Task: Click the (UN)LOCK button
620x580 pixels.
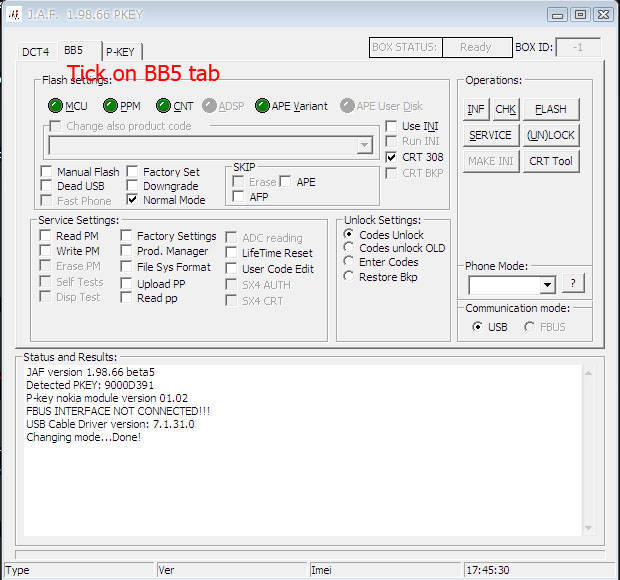Action: point(551,135)
